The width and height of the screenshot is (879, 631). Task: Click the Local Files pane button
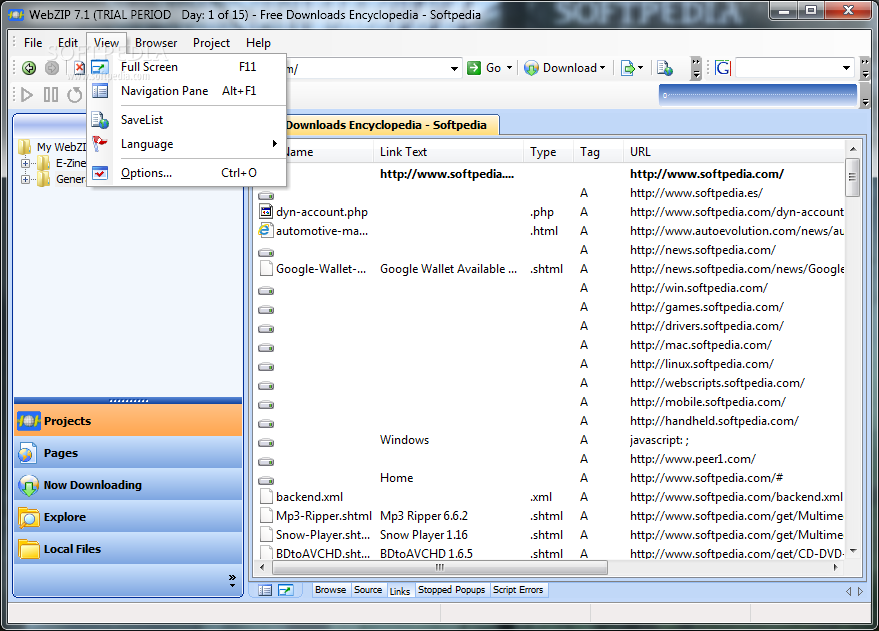(x=128, y=549)
